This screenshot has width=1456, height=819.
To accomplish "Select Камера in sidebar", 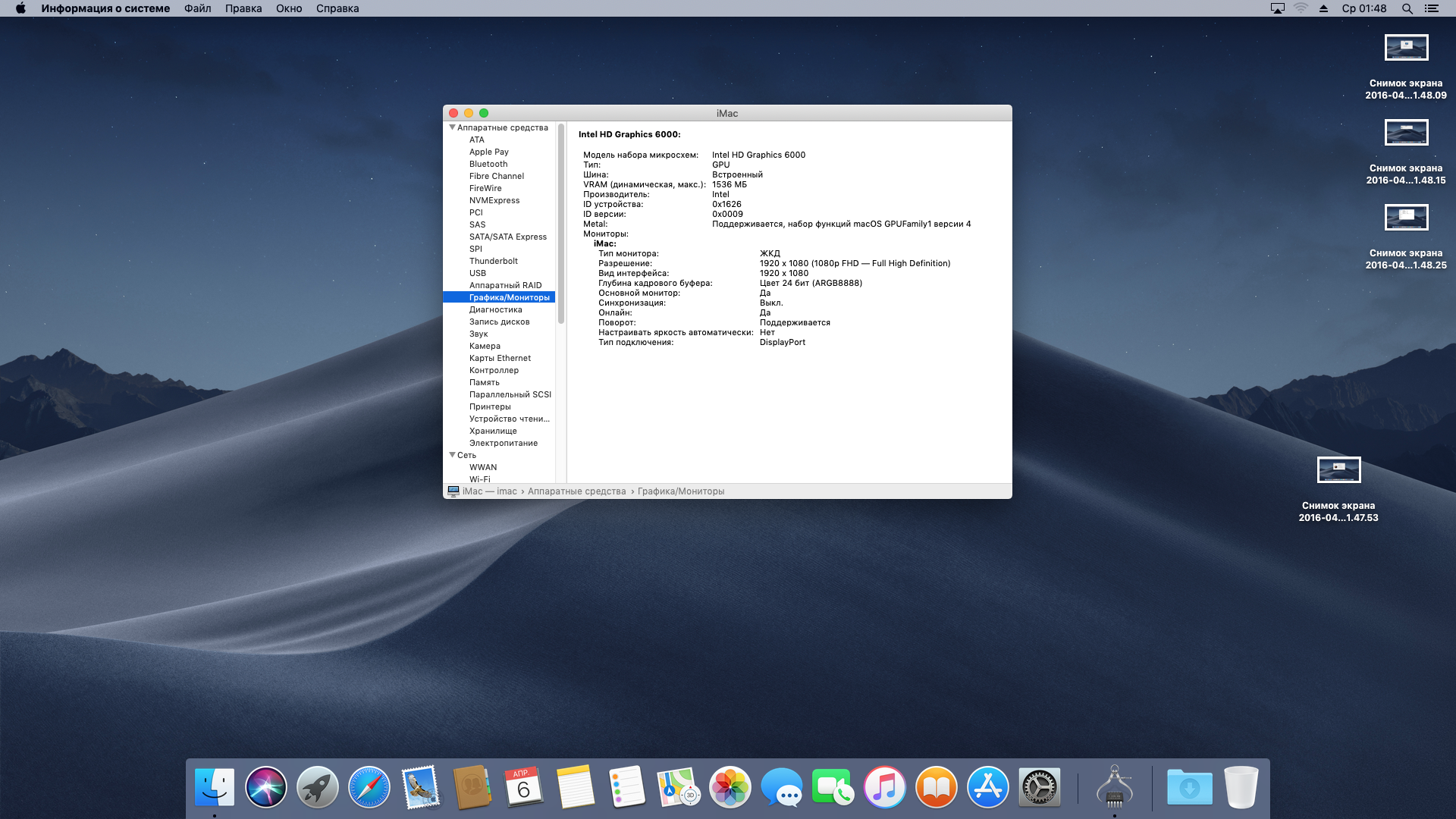I will (x=499, y=346).
